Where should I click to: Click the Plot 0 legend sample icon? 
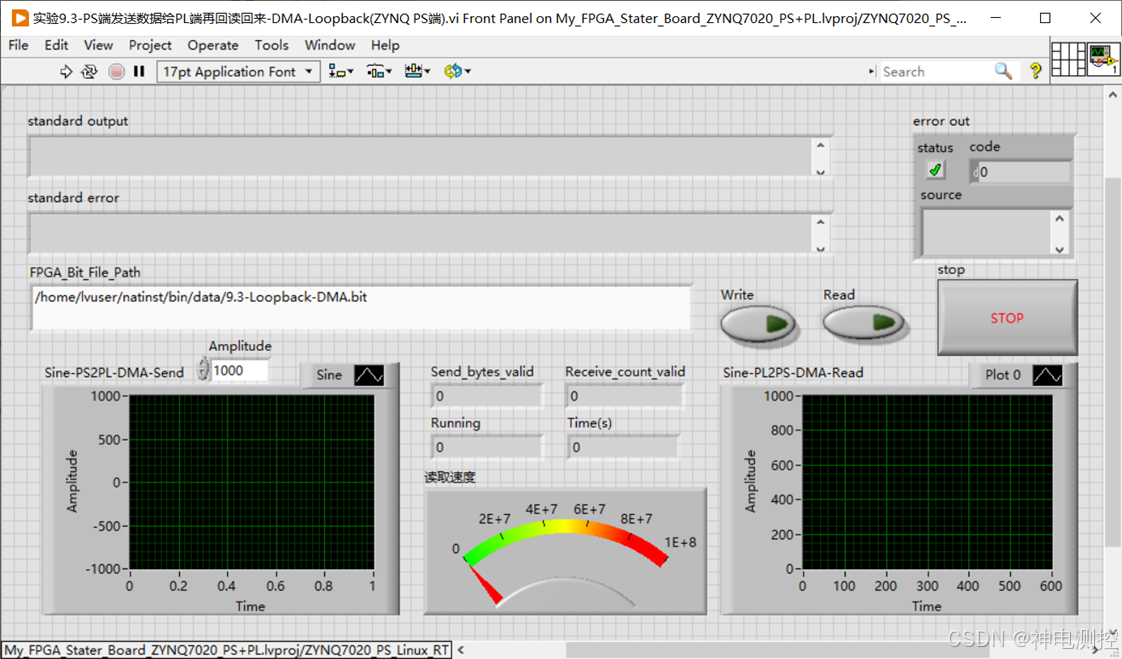(x=1047, y=375)
